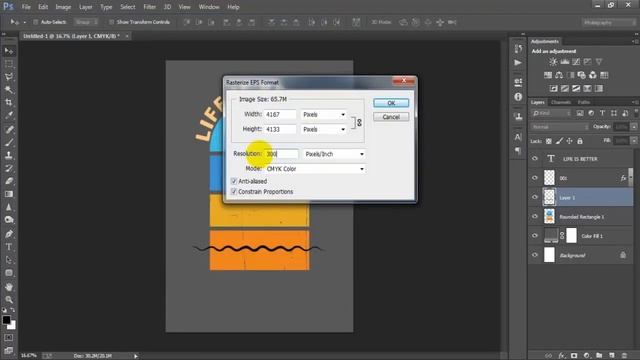Hide the Layer 1 layer
640x360 pixels.
coord(535,197)
